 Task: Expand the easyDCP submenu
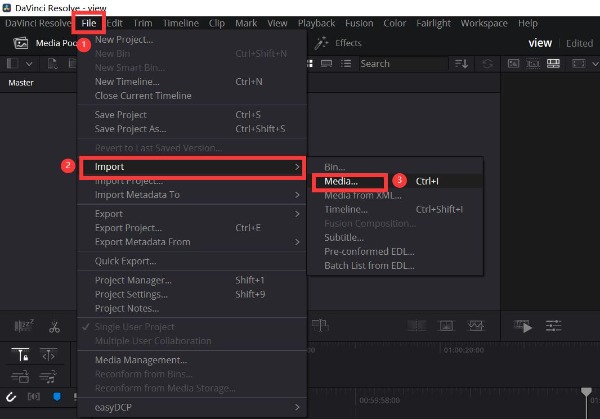pos(192,408)
